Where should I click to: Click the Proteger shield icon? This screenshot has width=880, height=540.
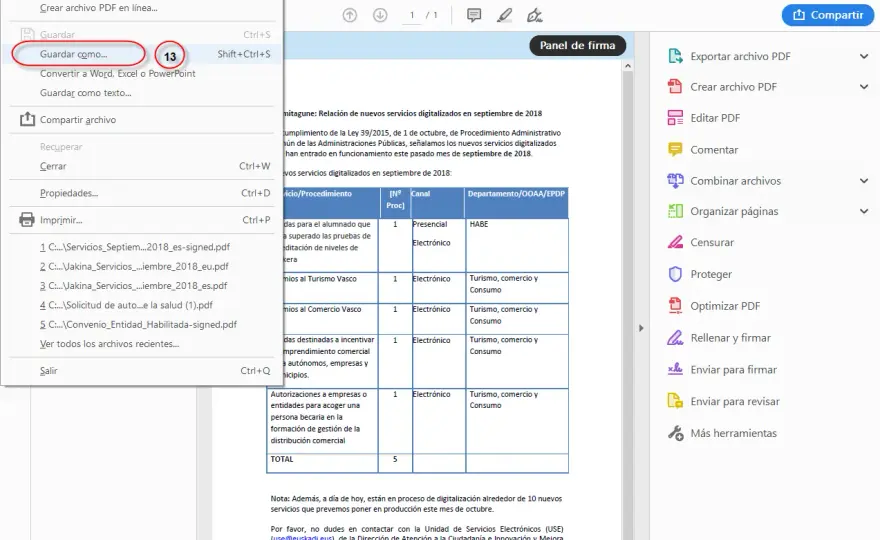point(675,274)
